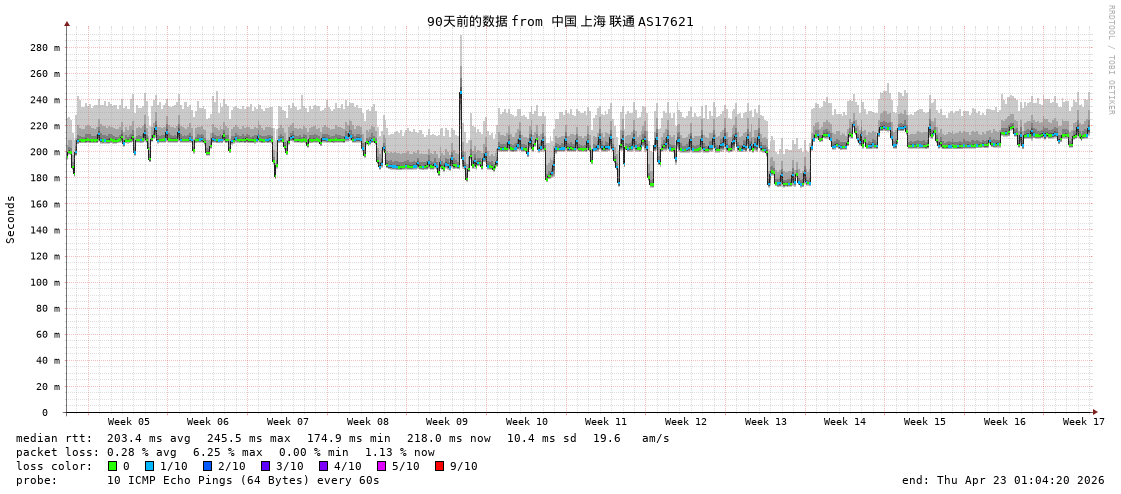Click the end timestamp text at bottom right
The width and height of the screenshot is (1121, 494).
click(x=1003, y=480)
